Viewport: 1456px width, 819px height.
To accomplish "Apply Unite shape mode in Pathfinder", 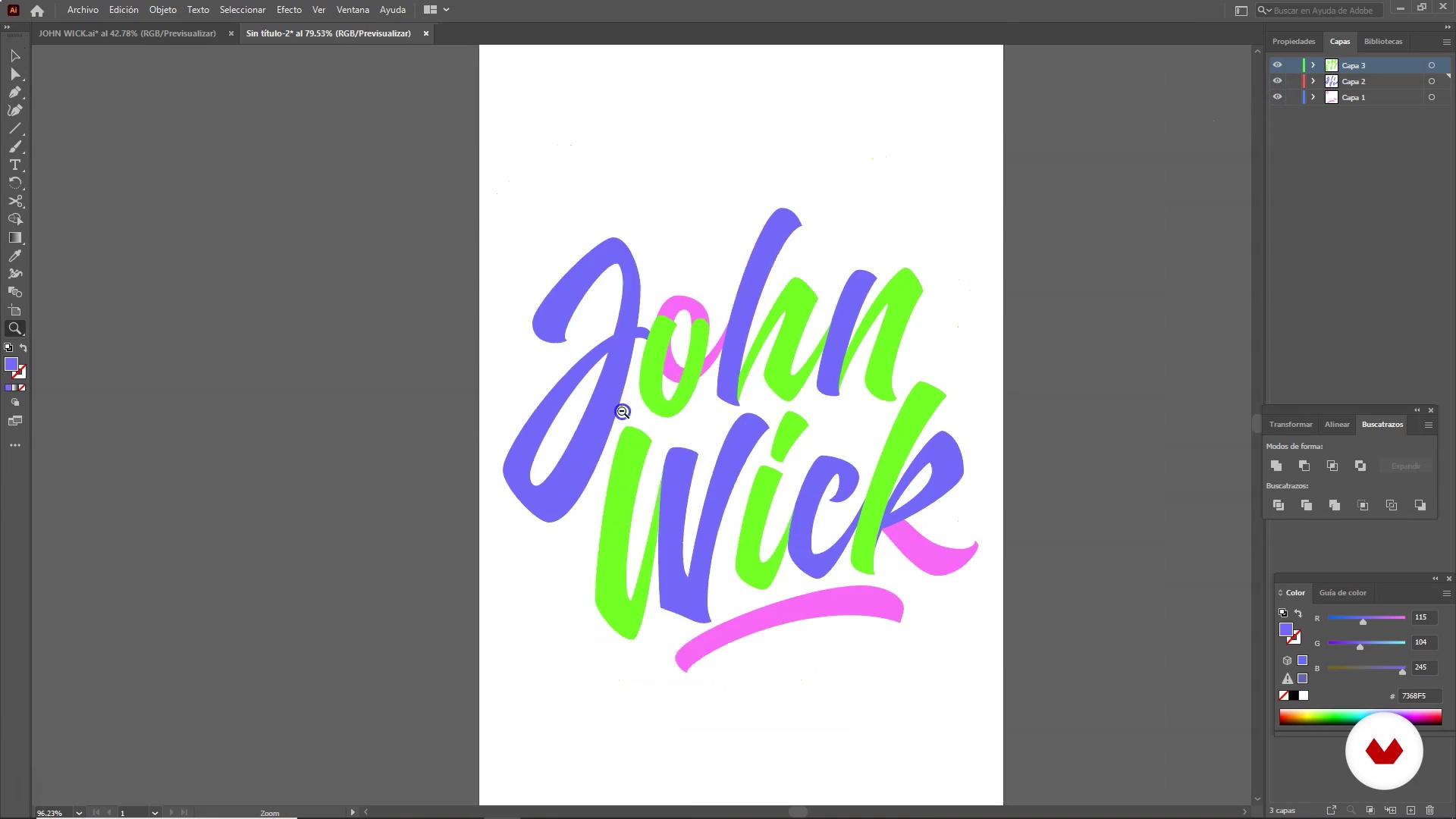I will click(x=1276, y=466).
